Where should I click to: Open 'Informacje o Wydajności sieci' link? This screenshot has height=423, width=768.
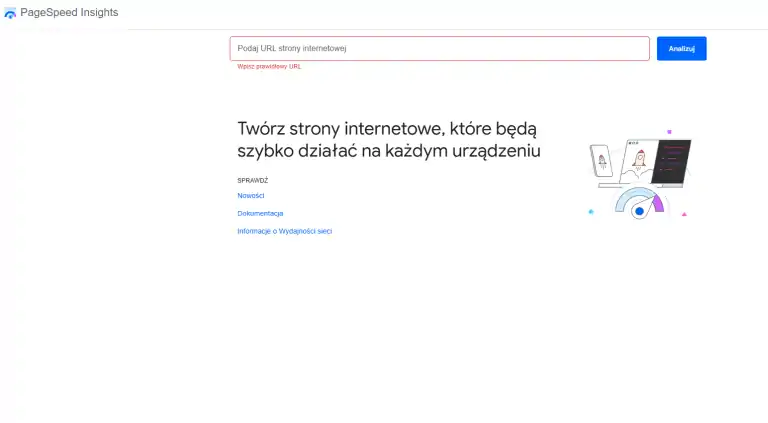[x=285, y=231]
